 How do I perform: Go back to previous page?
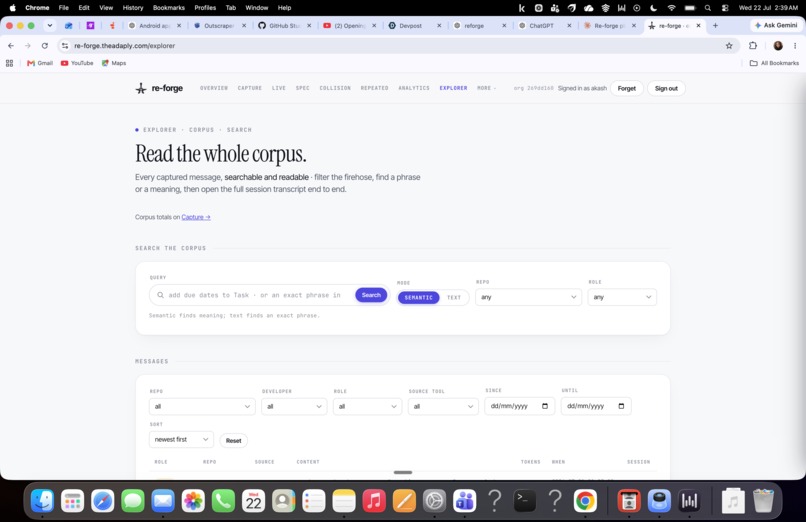pos(11,46)
